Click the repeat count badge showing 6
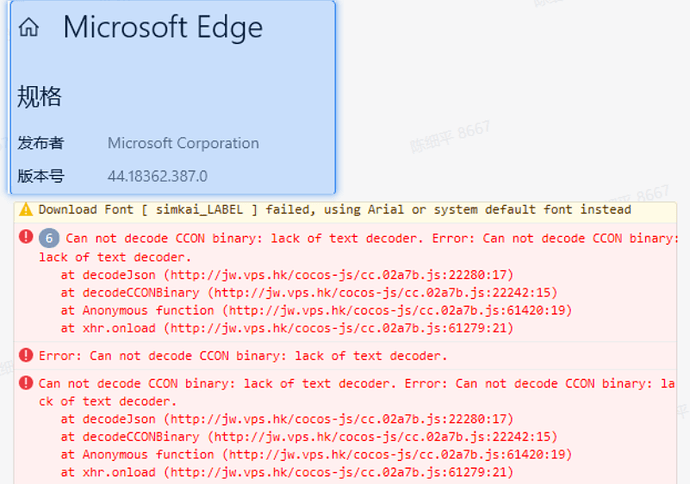This screenshot has width=690, height=484. (49, 238)
